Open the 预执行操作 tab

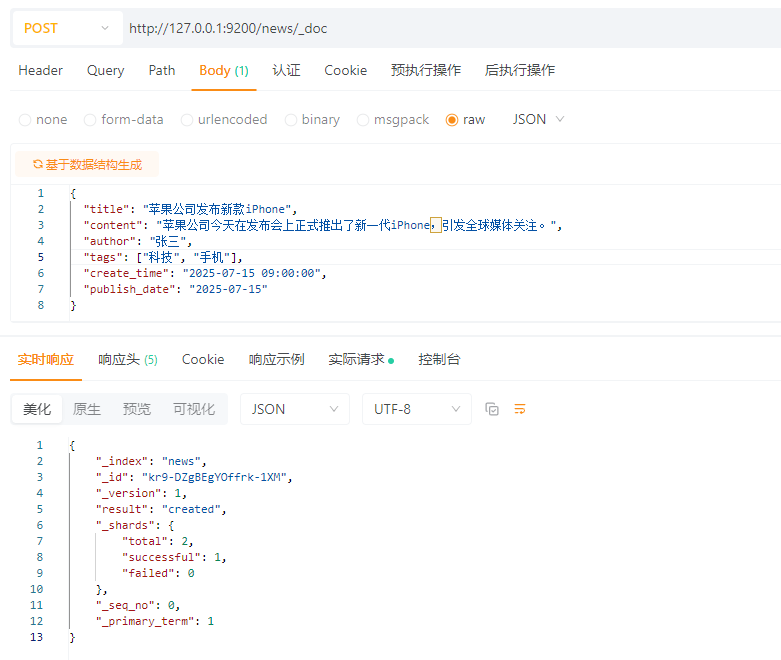426,70
